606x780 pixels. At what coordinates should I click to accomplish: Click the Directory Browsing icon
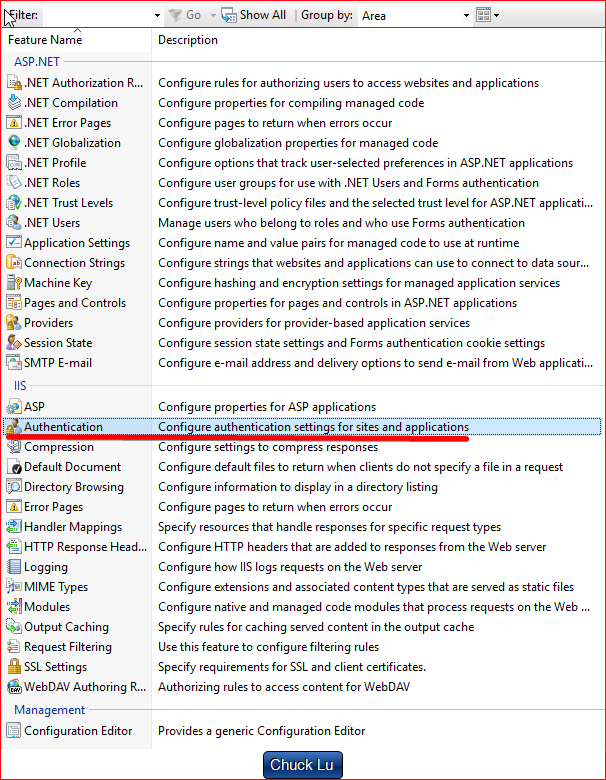(x=14, y=487)
